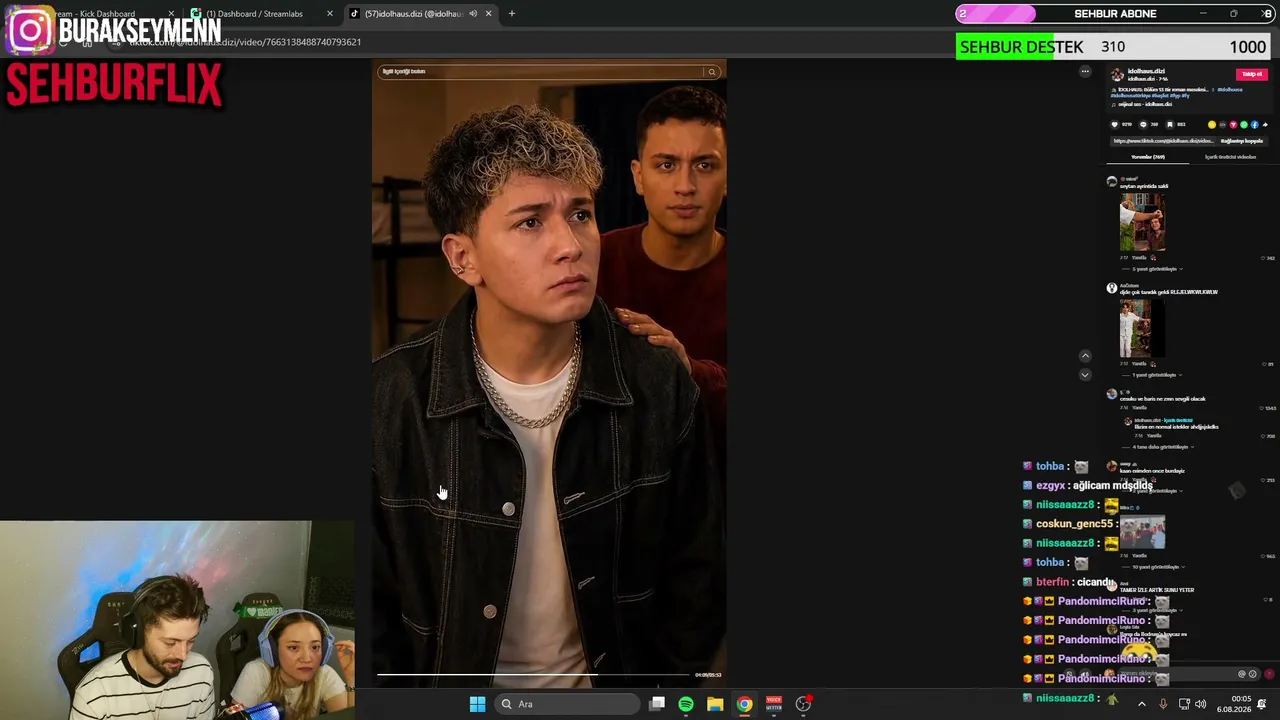Image resolution: width=1280 pixels, height=720 pixels.
Task: Click the idolhaus.dizi username
Action: 1146,71
